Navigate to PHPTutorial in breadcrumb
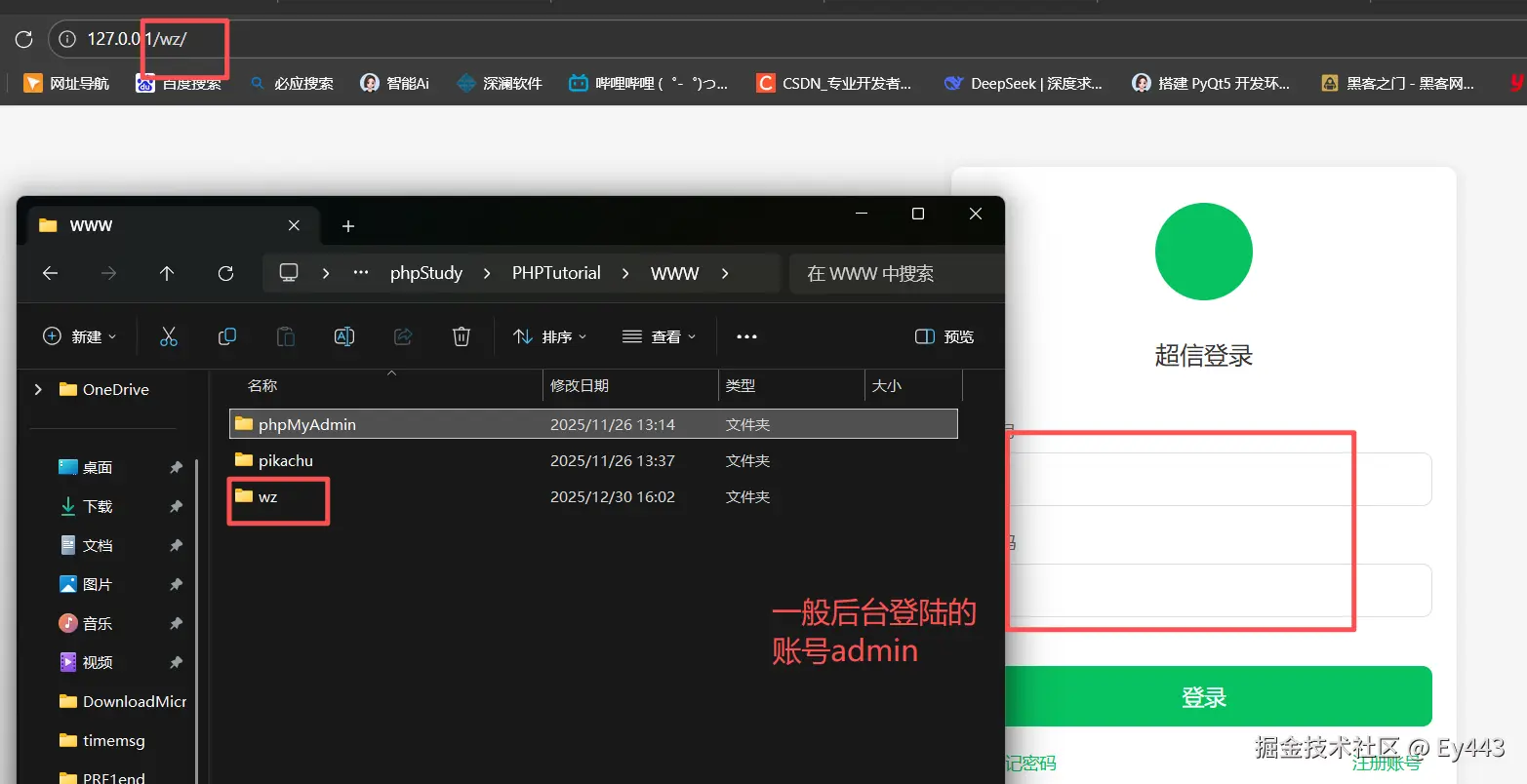 click(x=556, y=273)
